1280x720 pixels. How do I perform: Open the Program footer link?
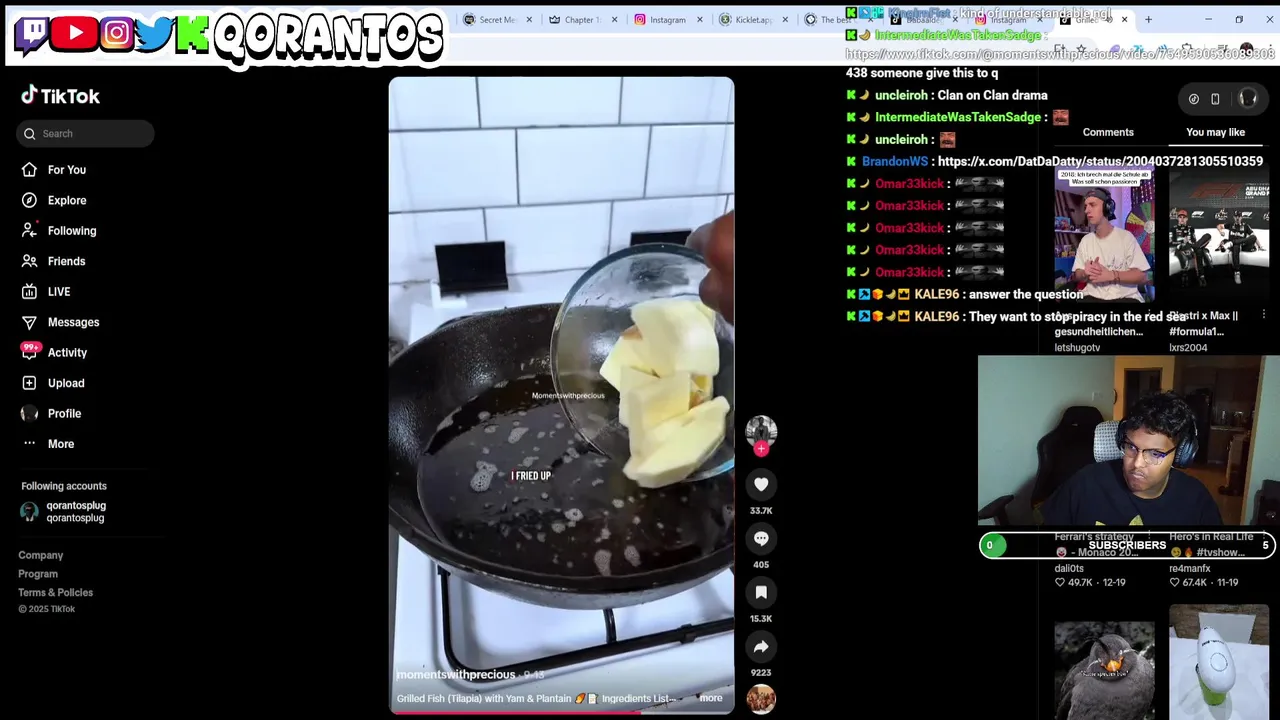38,574
